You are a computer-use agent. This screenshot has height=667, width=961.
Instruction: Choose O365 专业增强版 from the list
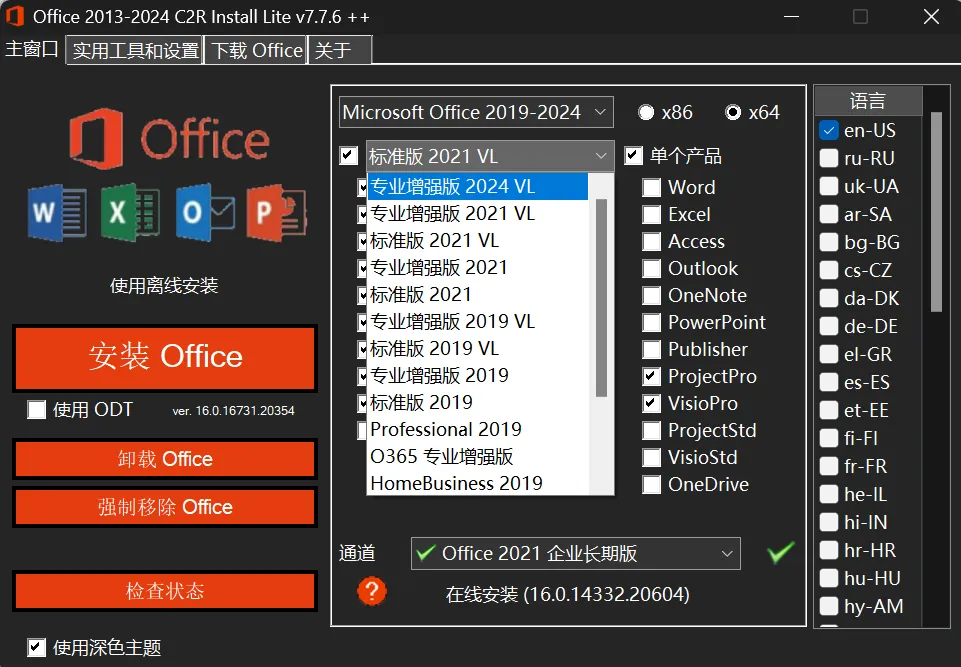point(478,456)
